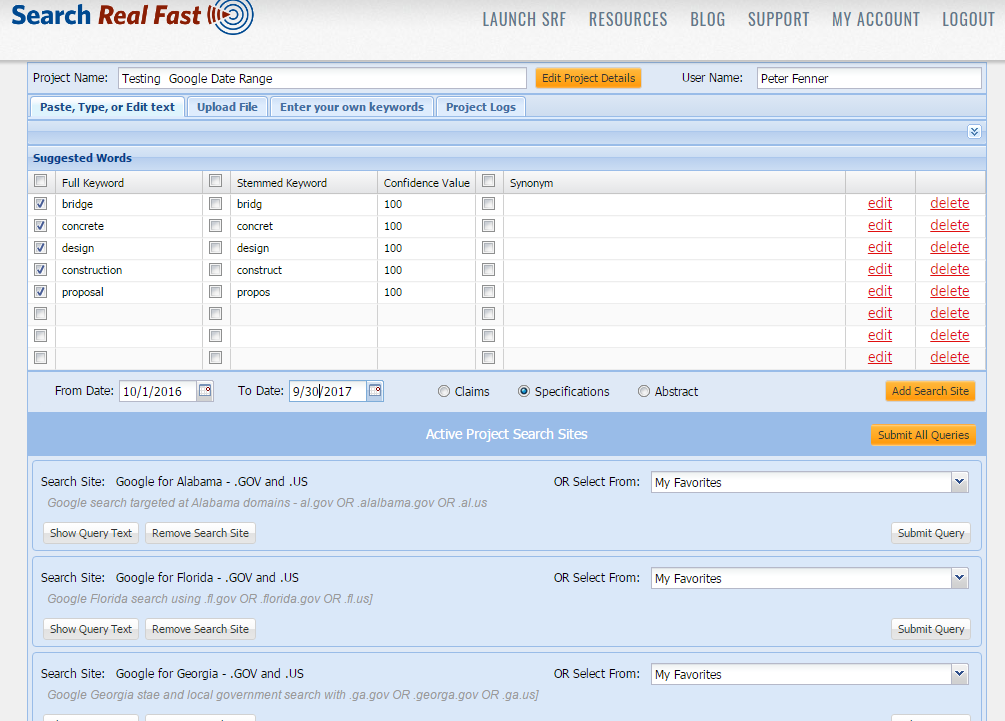The image size is (1005, 721).
Task: Click into the User Name field
Action: (x=869, y=78)
